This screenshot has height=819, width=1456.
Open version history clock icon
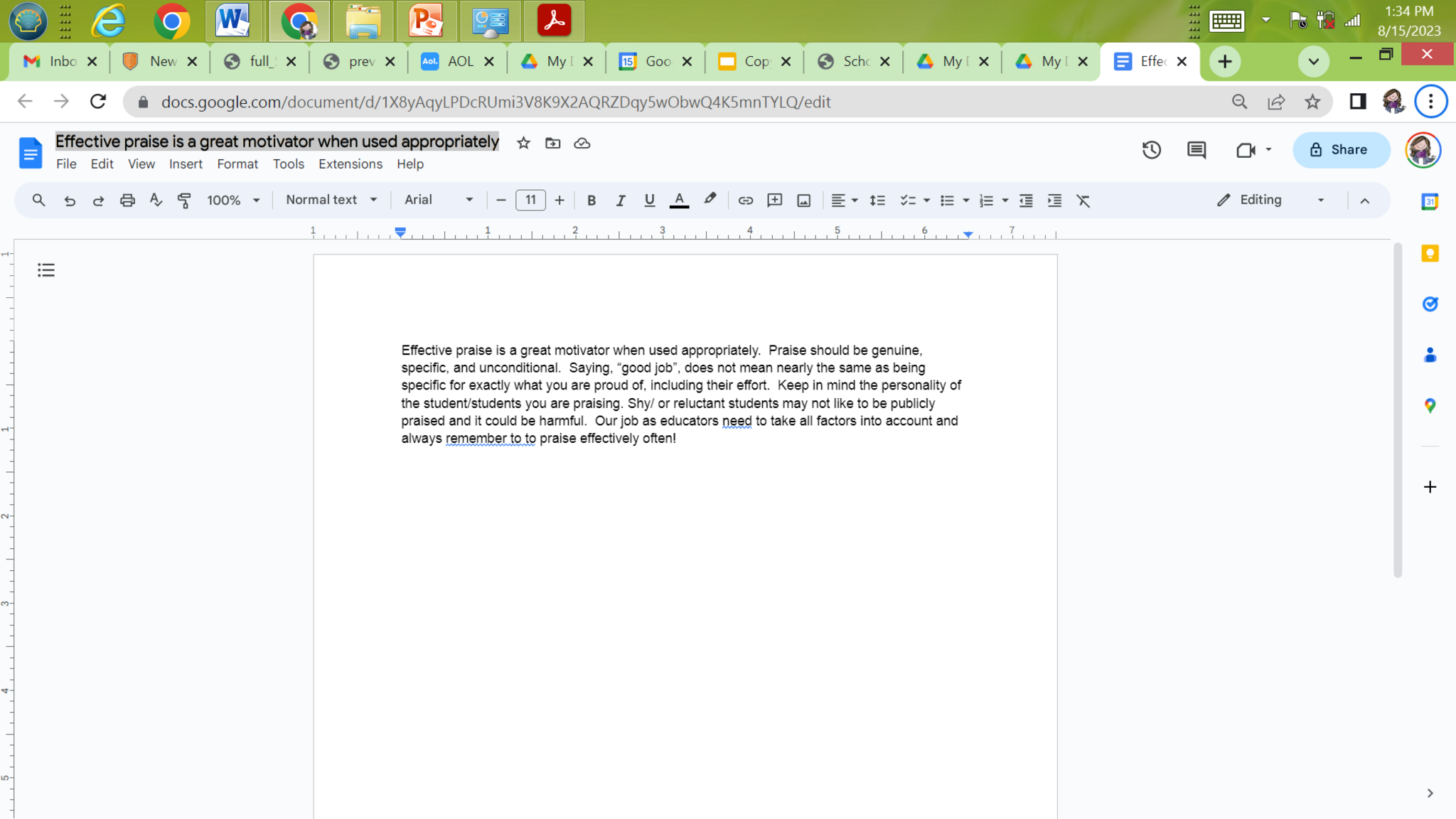point(1151,150)
